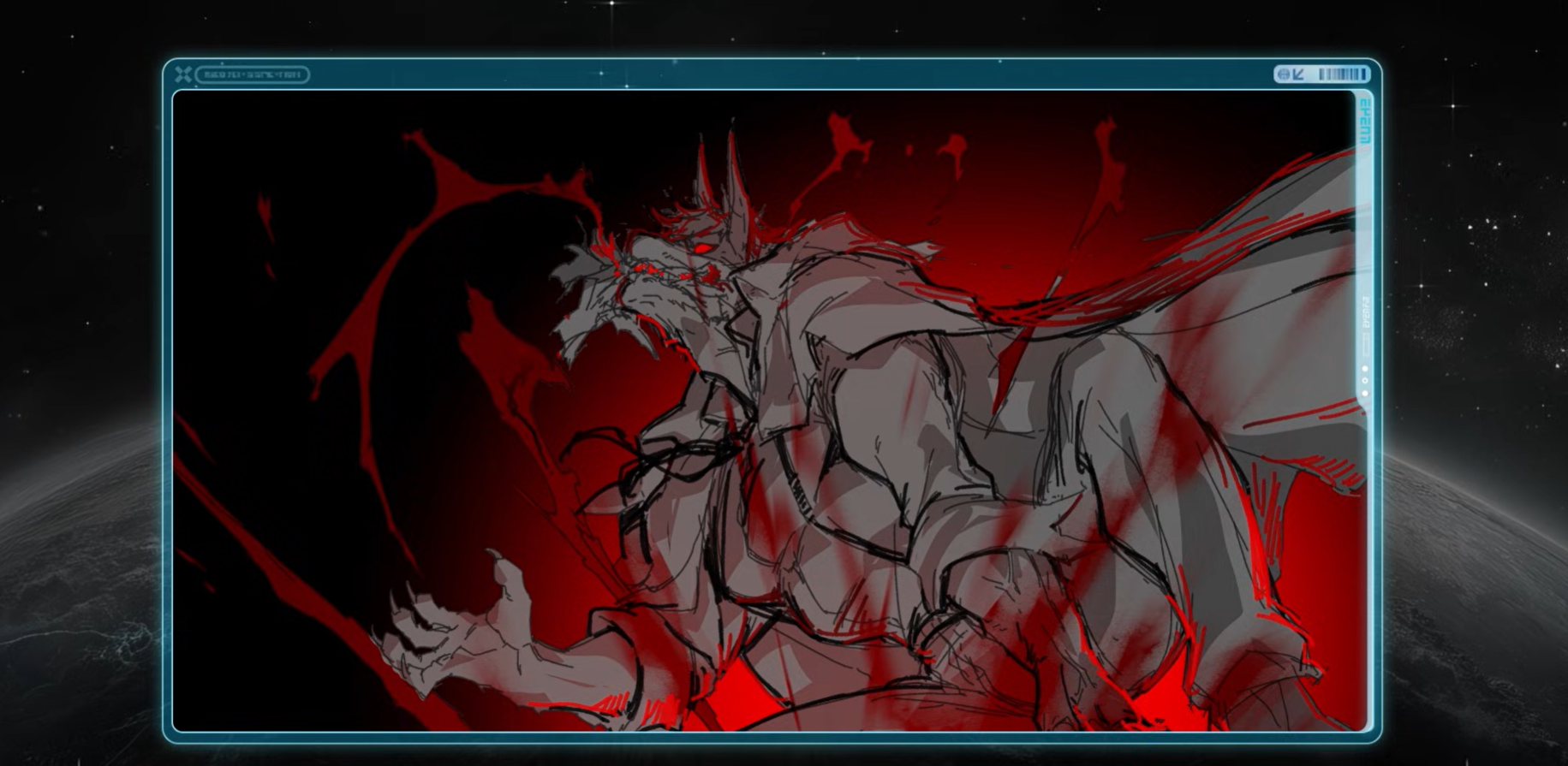Click the barcode graphic in the top-right pill
The width and height of the screenshot is (1568, 766).
[1341, 74]
